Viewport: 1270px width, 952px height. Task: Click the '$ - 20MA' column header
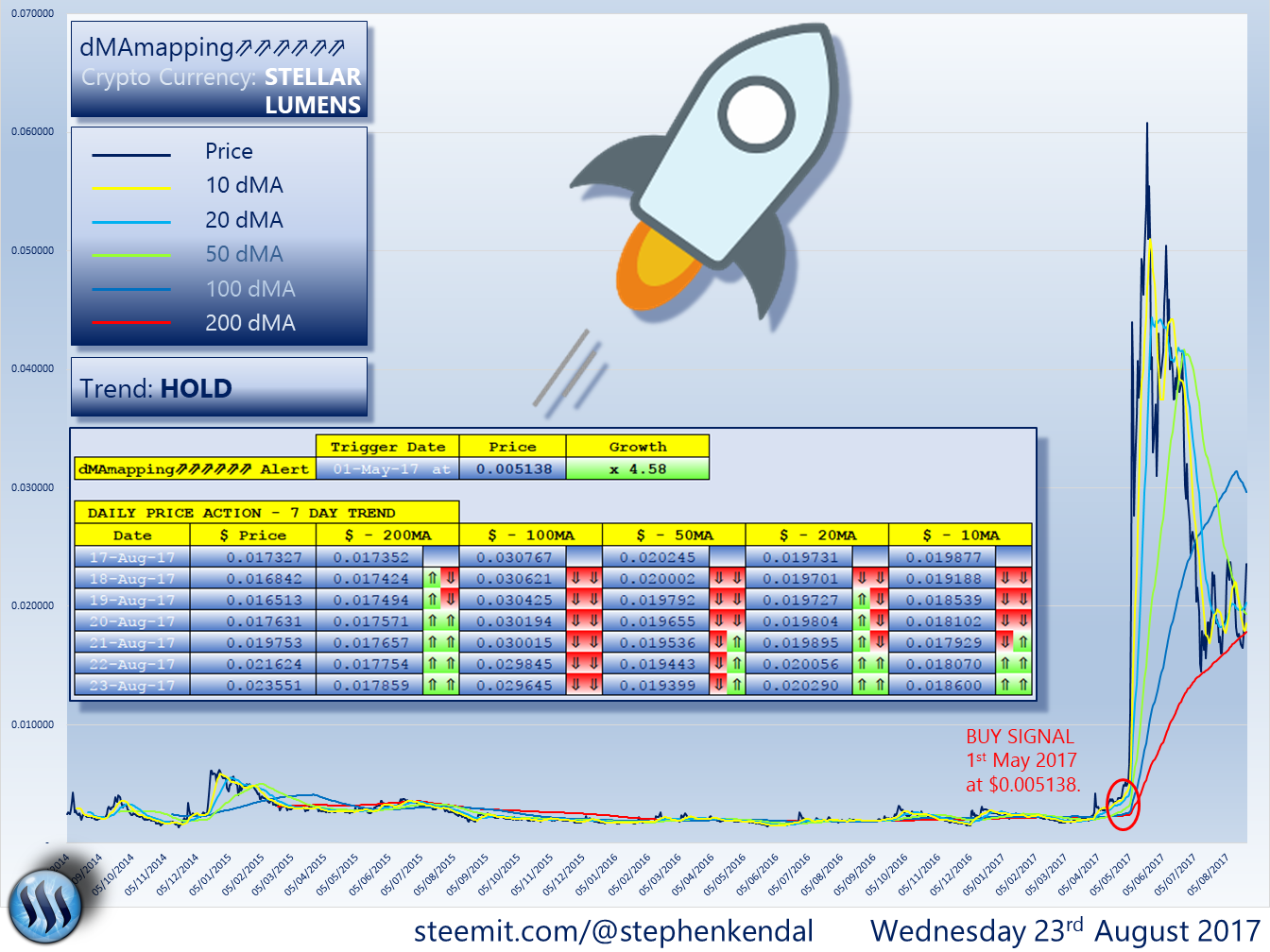pos(817,535)
